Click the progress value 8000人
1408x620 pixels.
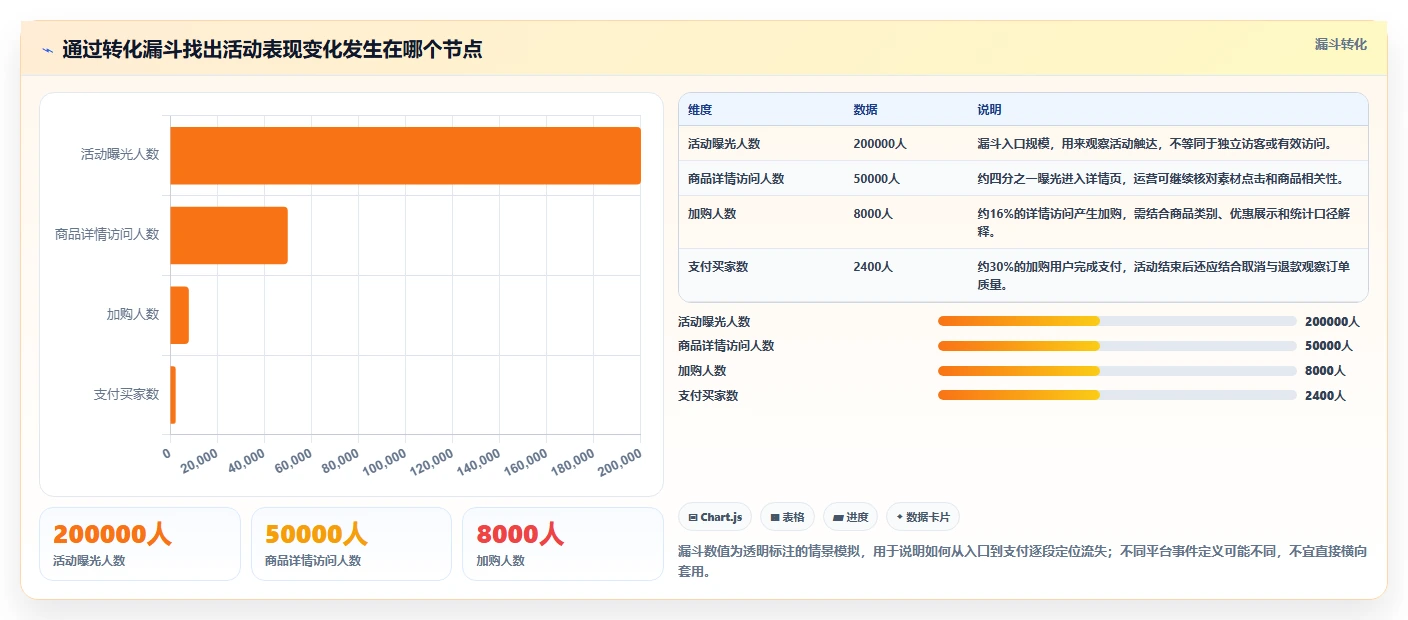pos(1325,371)
